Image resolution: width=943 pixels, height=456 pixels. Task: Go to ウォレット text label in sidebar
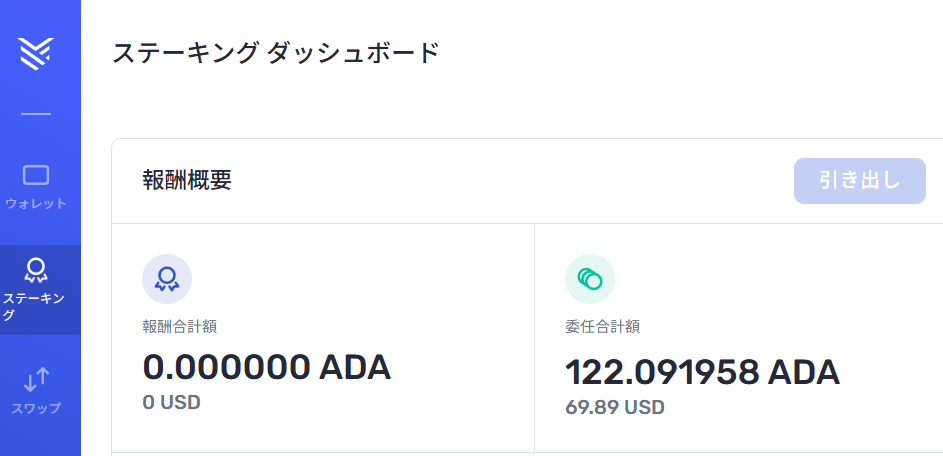pyautogui.click(x=36, y=203)
